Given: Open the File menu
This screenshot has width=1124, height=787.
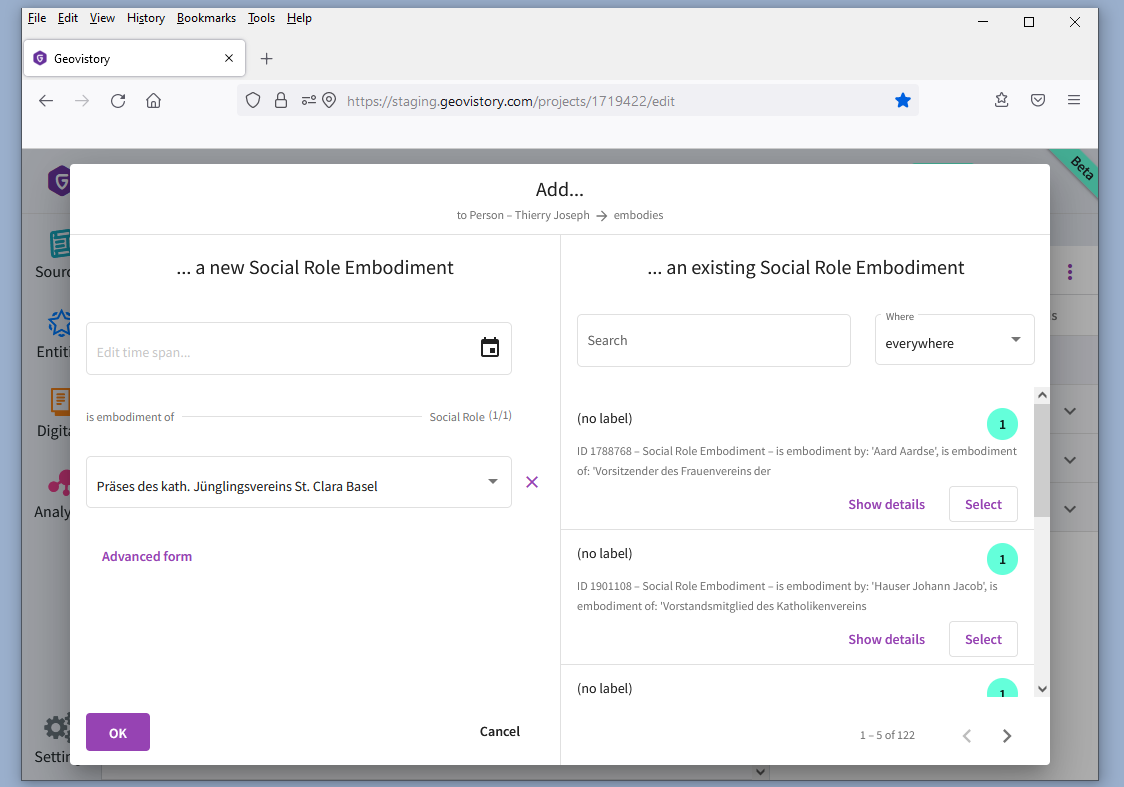Looking at the screenshot, I should coord(37,18).
